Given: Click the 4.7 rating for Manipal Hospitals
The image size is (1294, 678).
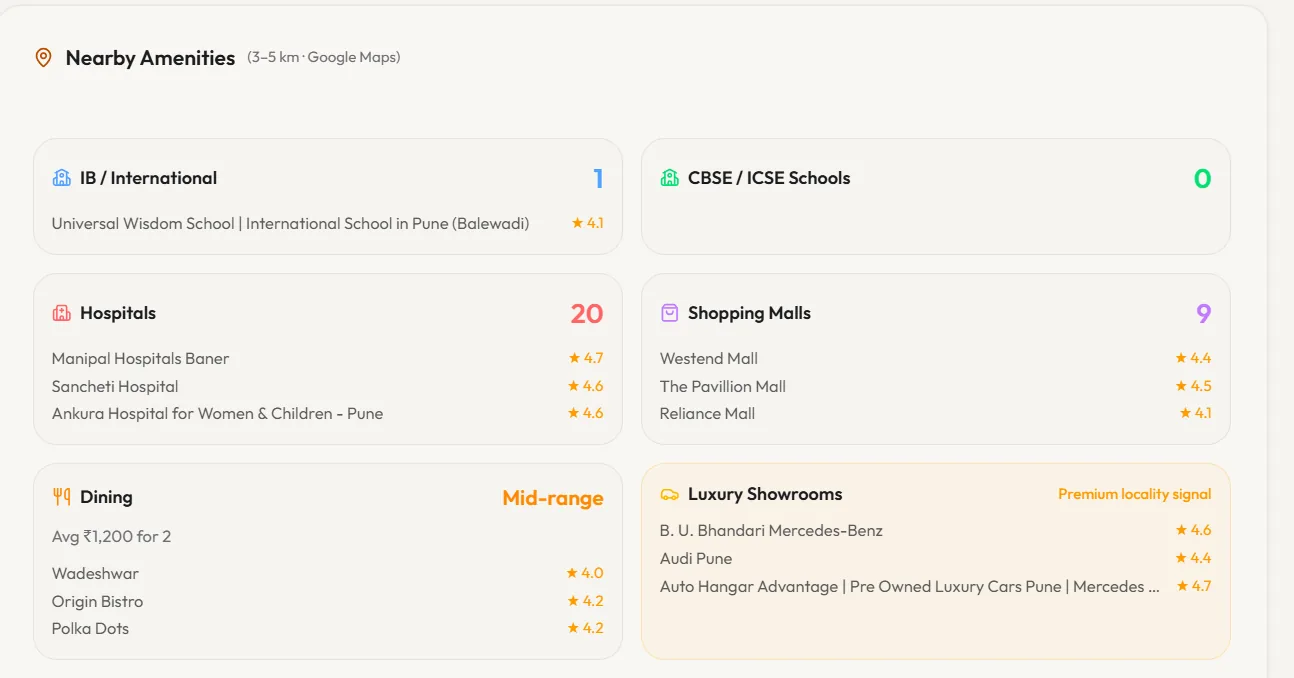Looking at the screenshot, I should (586, 358).
